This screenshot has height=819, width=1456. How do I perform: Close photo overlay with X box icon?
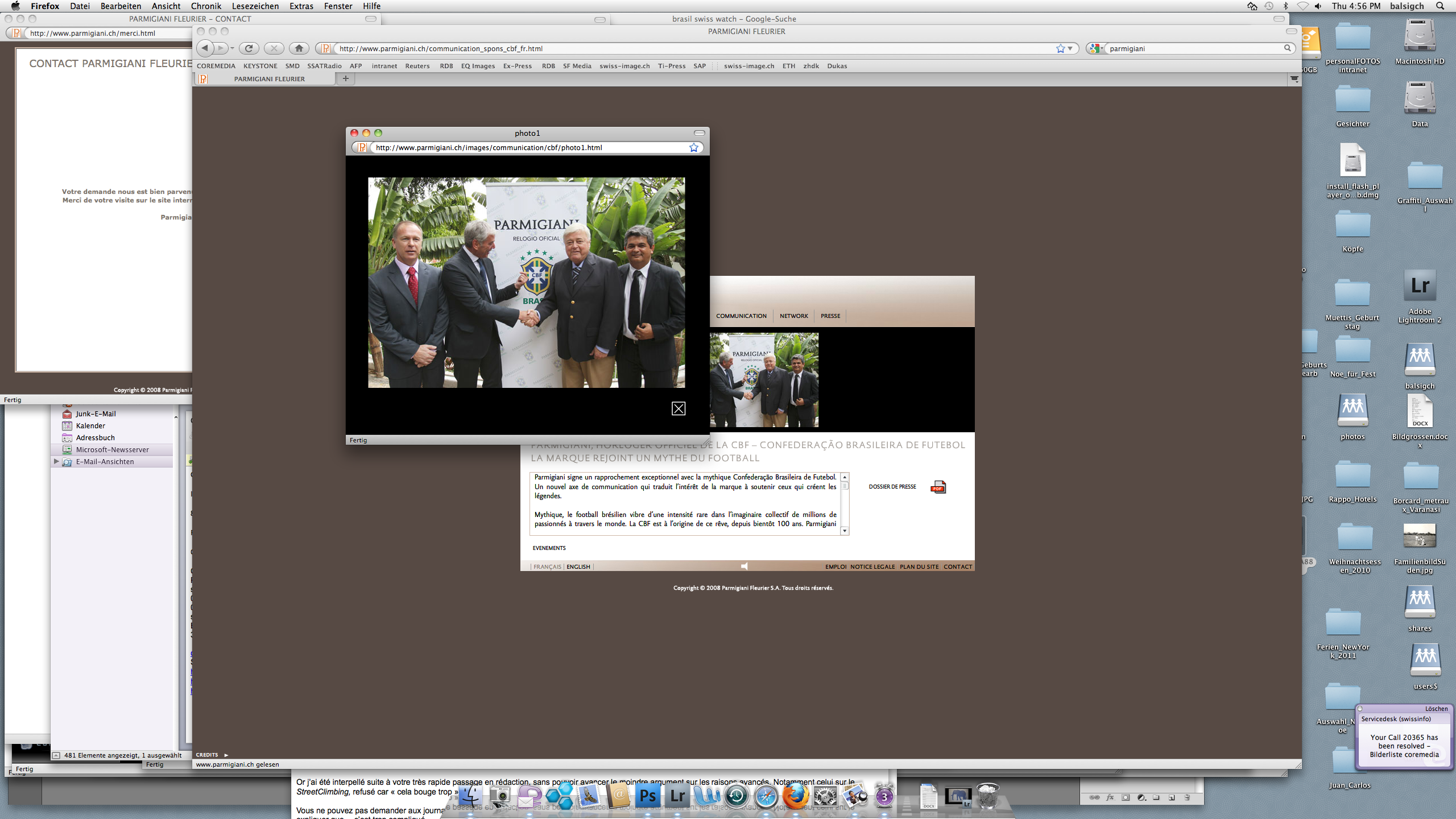(678, 408)
